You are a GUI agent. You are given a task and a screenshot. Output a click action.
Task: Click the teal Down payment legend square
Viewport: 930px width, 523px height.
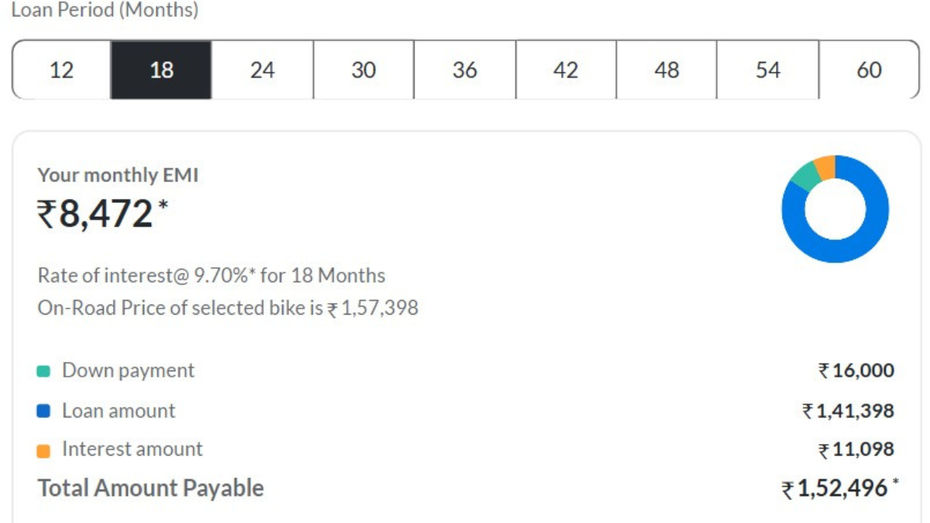point(43,371)
